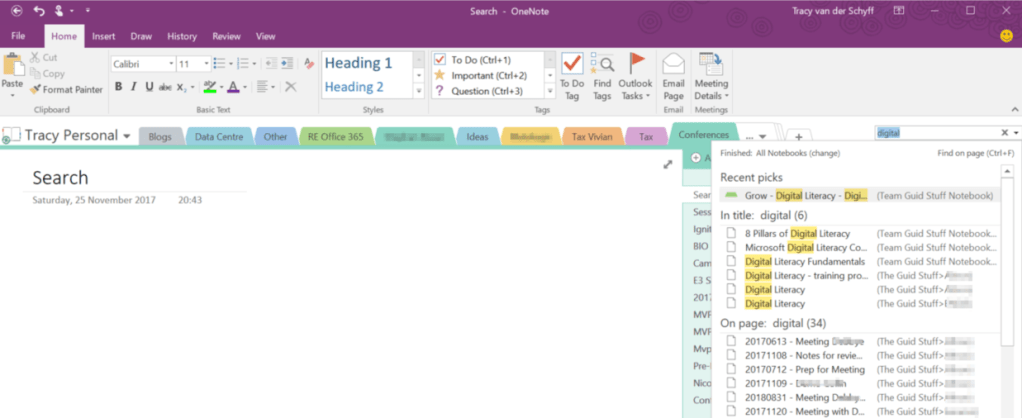Underline the selected text
Viewport: 1022px width, 418px height.
[x=149, y=87]
